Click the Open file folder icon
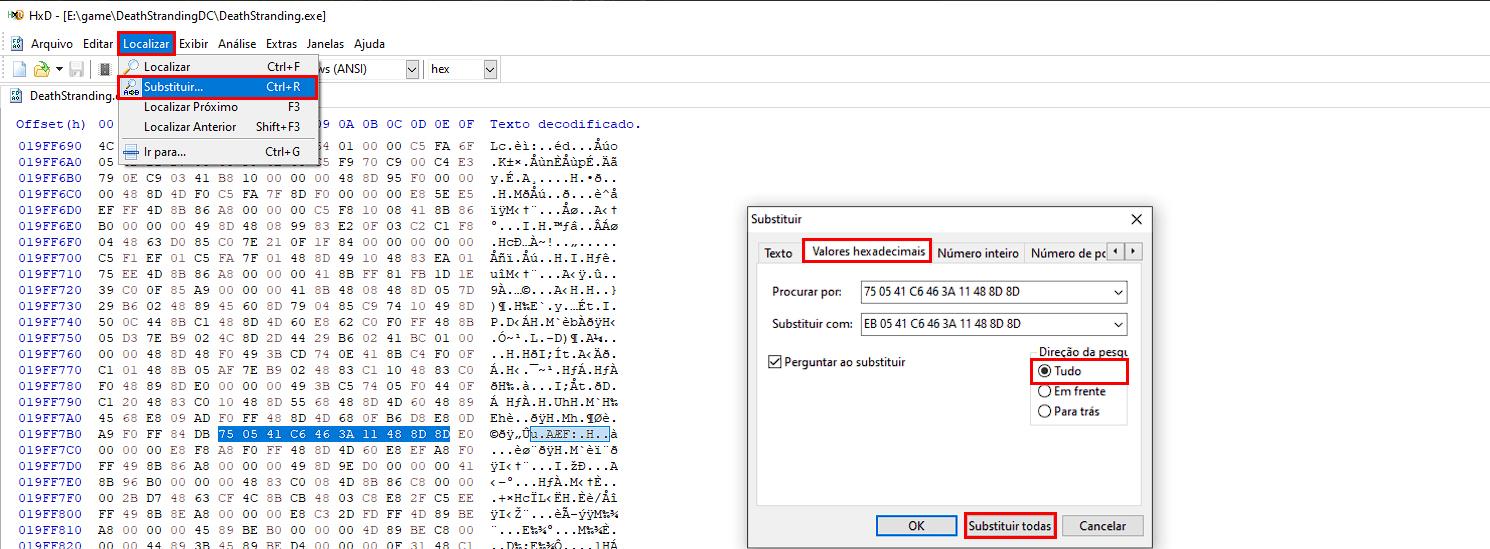Image resolution: width=1490 pixels, height=549 pixels. 41,69
